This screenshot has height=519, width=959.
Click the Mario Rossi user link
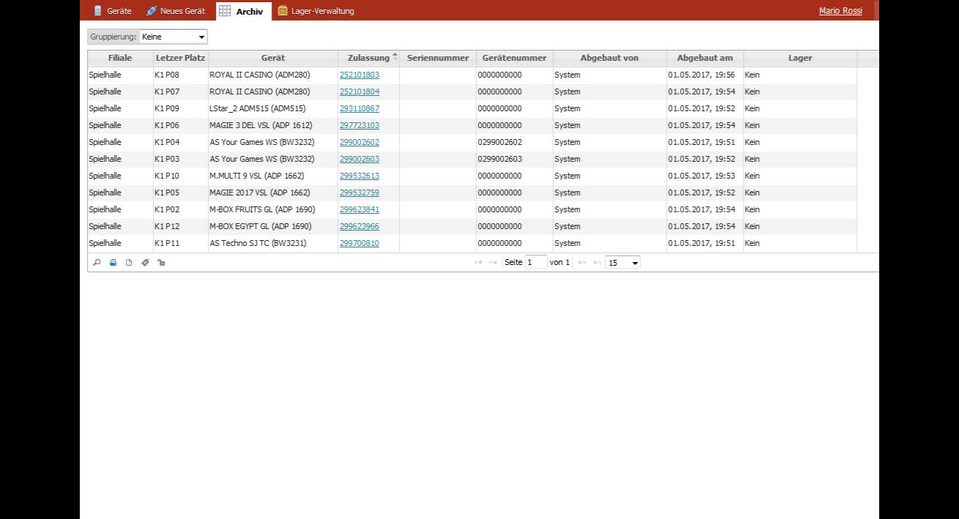840,11
